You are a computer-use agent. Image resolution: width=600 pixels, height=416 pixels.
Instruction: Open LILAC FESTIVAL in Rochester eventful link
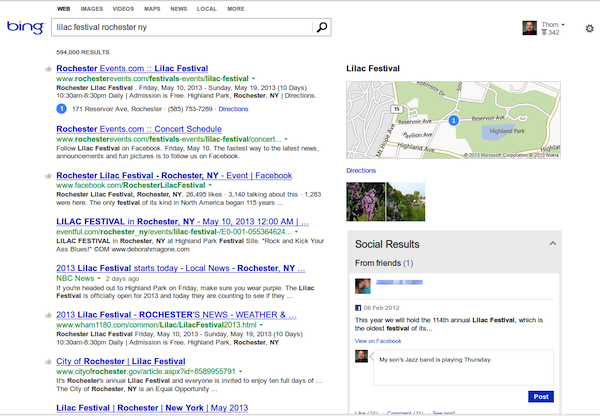[183, 222]
